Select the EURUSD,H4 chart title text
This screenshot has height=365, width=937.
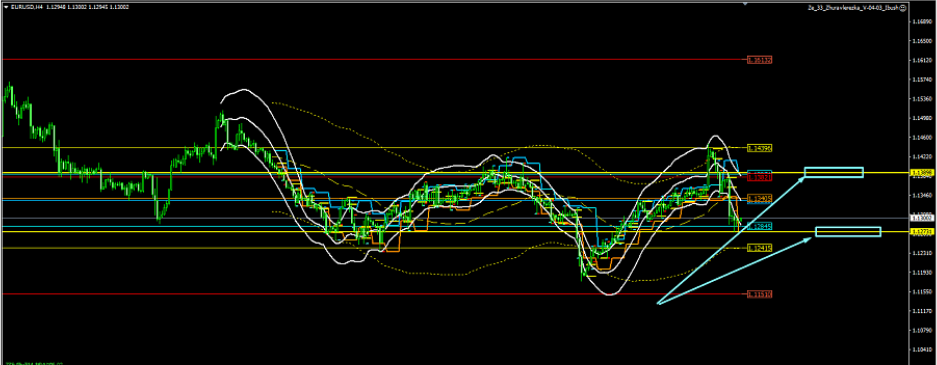pyautogui.click(x=25, y=7)
